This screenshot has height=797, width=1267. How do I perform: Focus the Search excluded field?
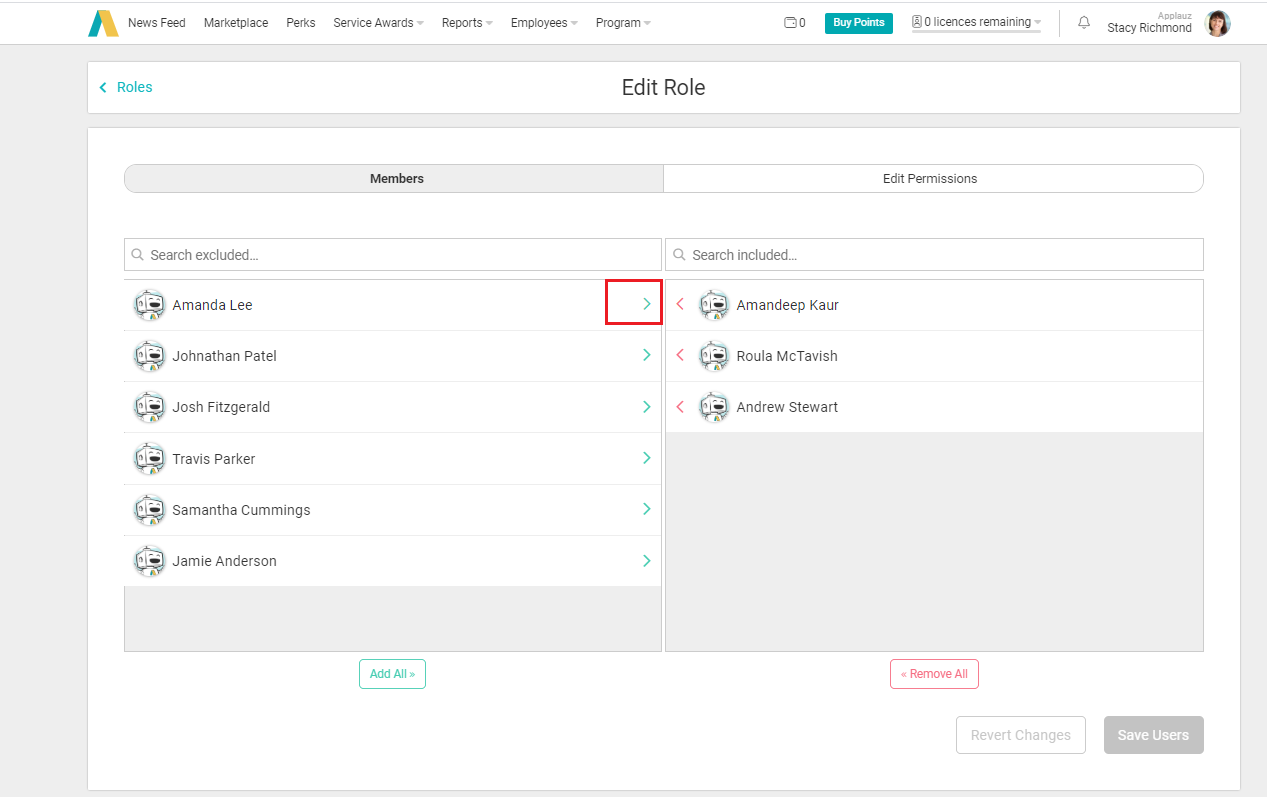[400, 255]
